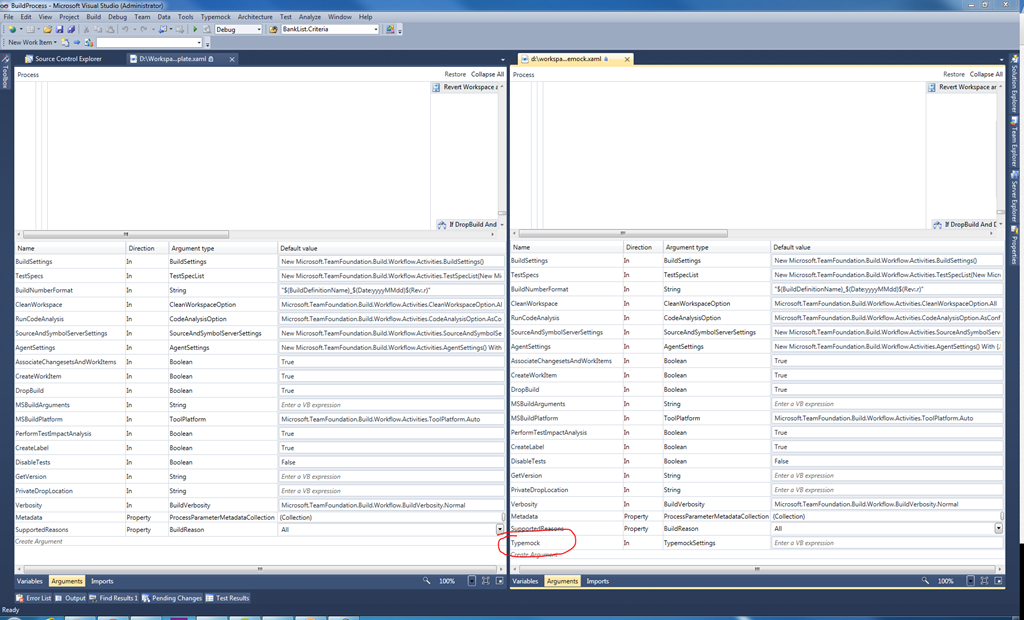Open SupportedReasons value dropdown in right pane
Image resolution: width=1024 pixels, height=620 pixels.
click(x=999, y=528)
